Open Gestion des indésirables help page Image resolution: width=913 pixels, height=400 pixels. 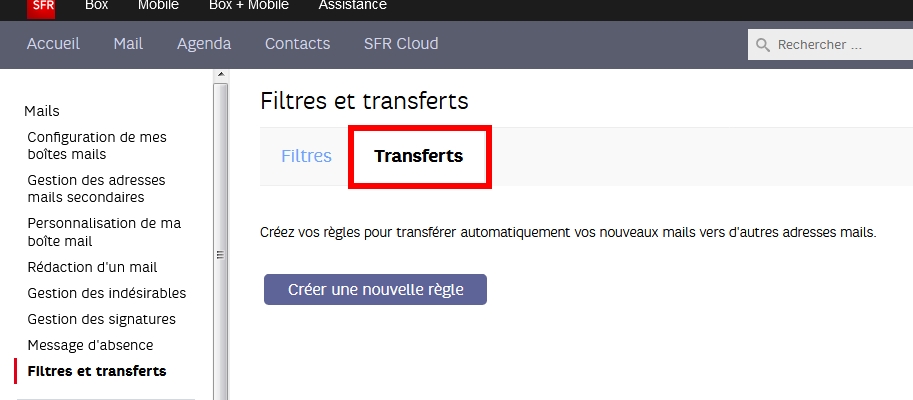(x=106, y=293)
